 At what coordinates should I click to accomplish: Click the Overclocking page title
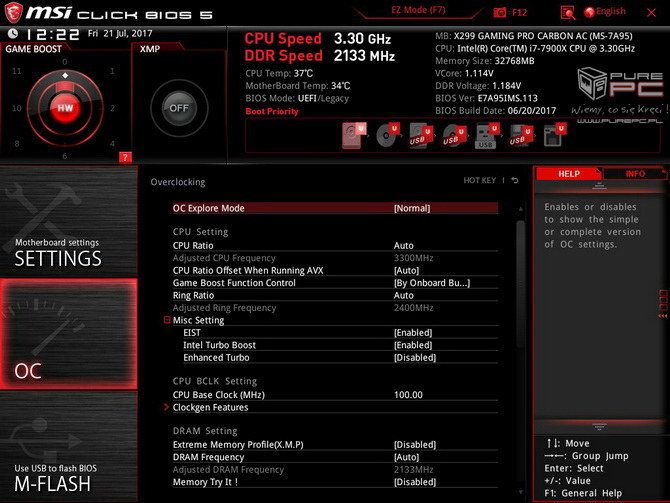click(178, 182)
